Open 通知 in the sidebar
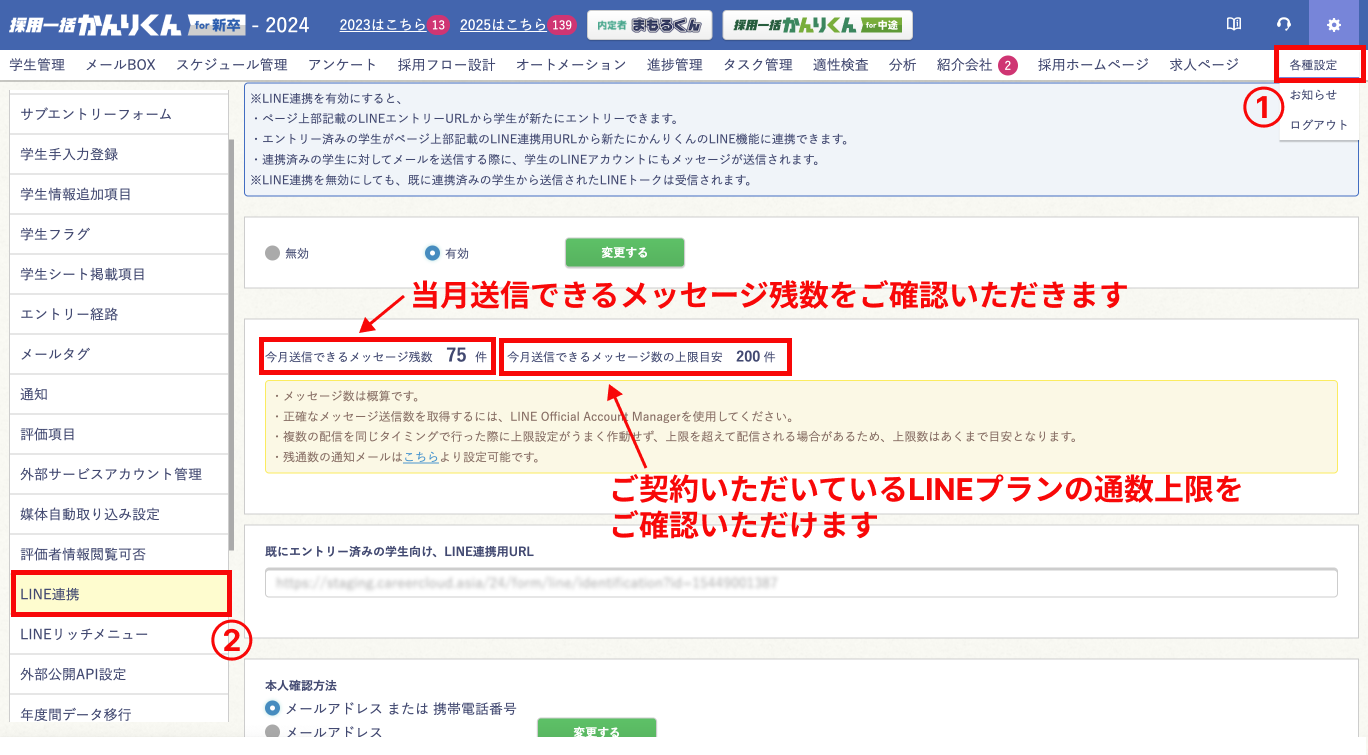 (x=119, y=394)
